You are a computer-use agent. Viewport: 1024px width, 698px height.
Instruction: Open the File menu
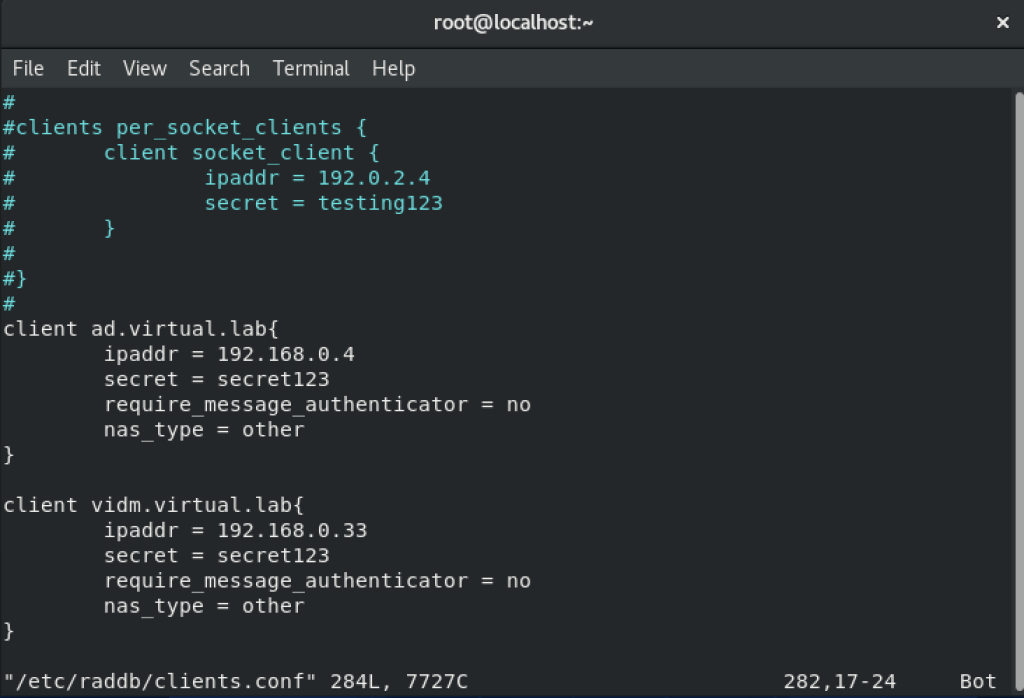click(28, 68)
